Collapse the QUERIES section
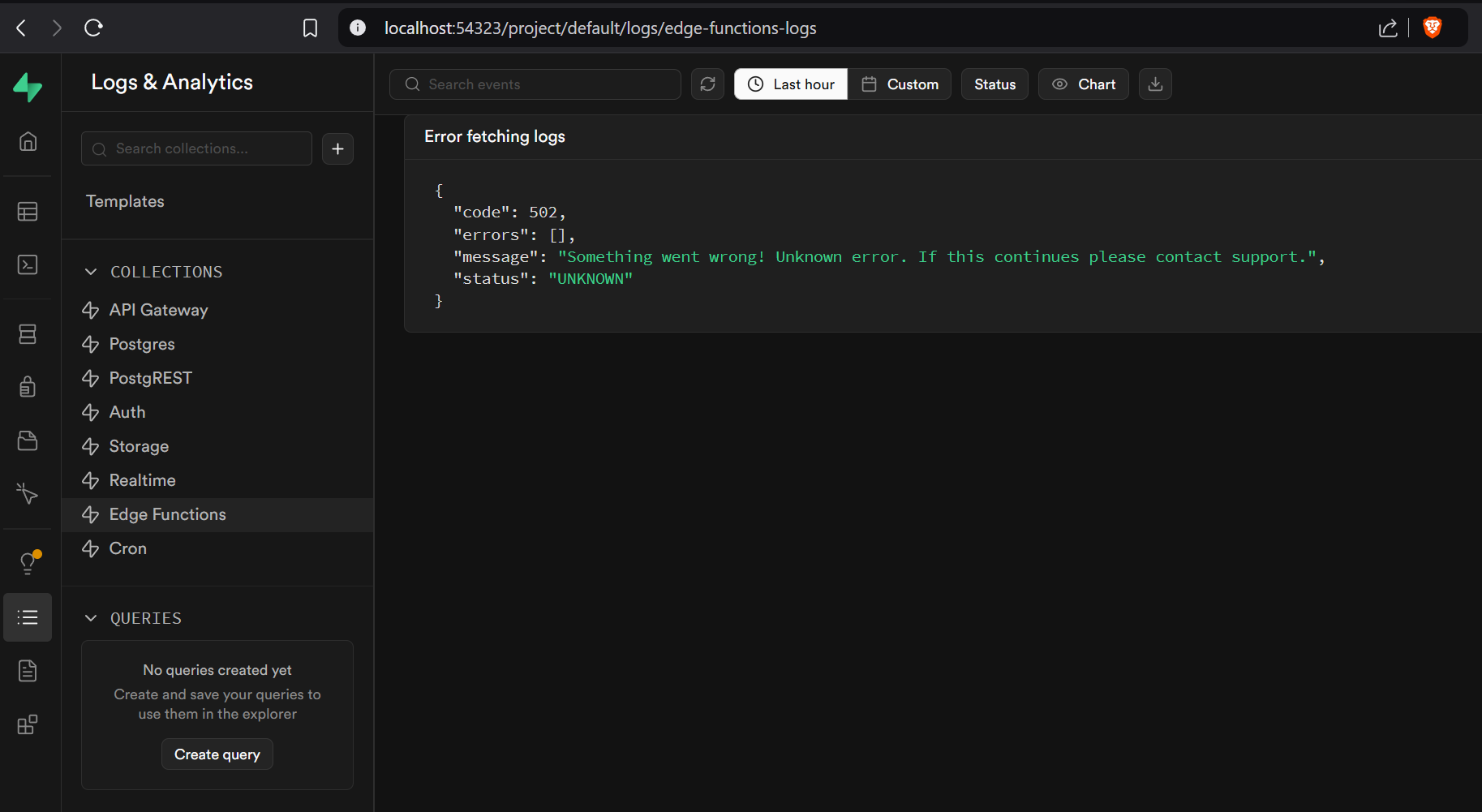 click(x=91, y=618)
